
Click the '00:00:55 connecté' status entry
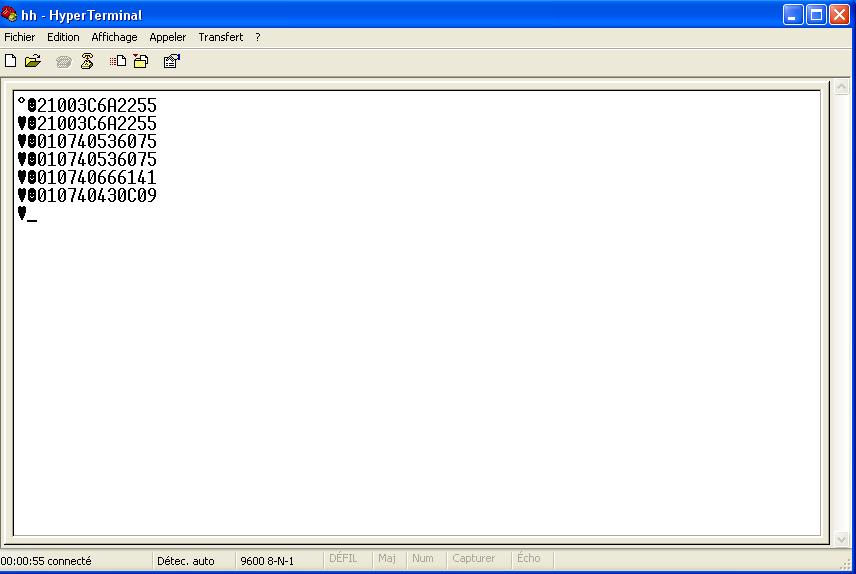(x=46, y=561)
